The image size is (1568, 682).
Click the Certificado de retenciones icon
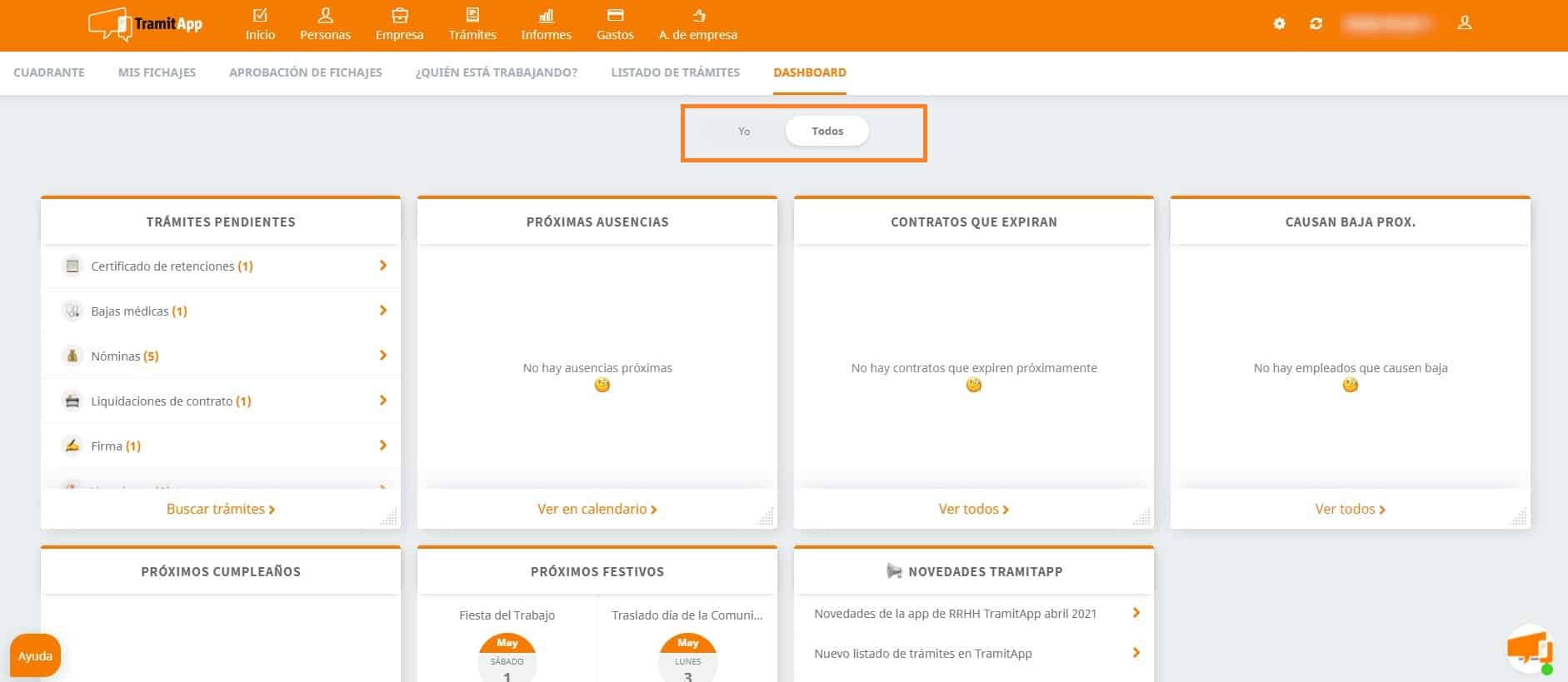72,266
